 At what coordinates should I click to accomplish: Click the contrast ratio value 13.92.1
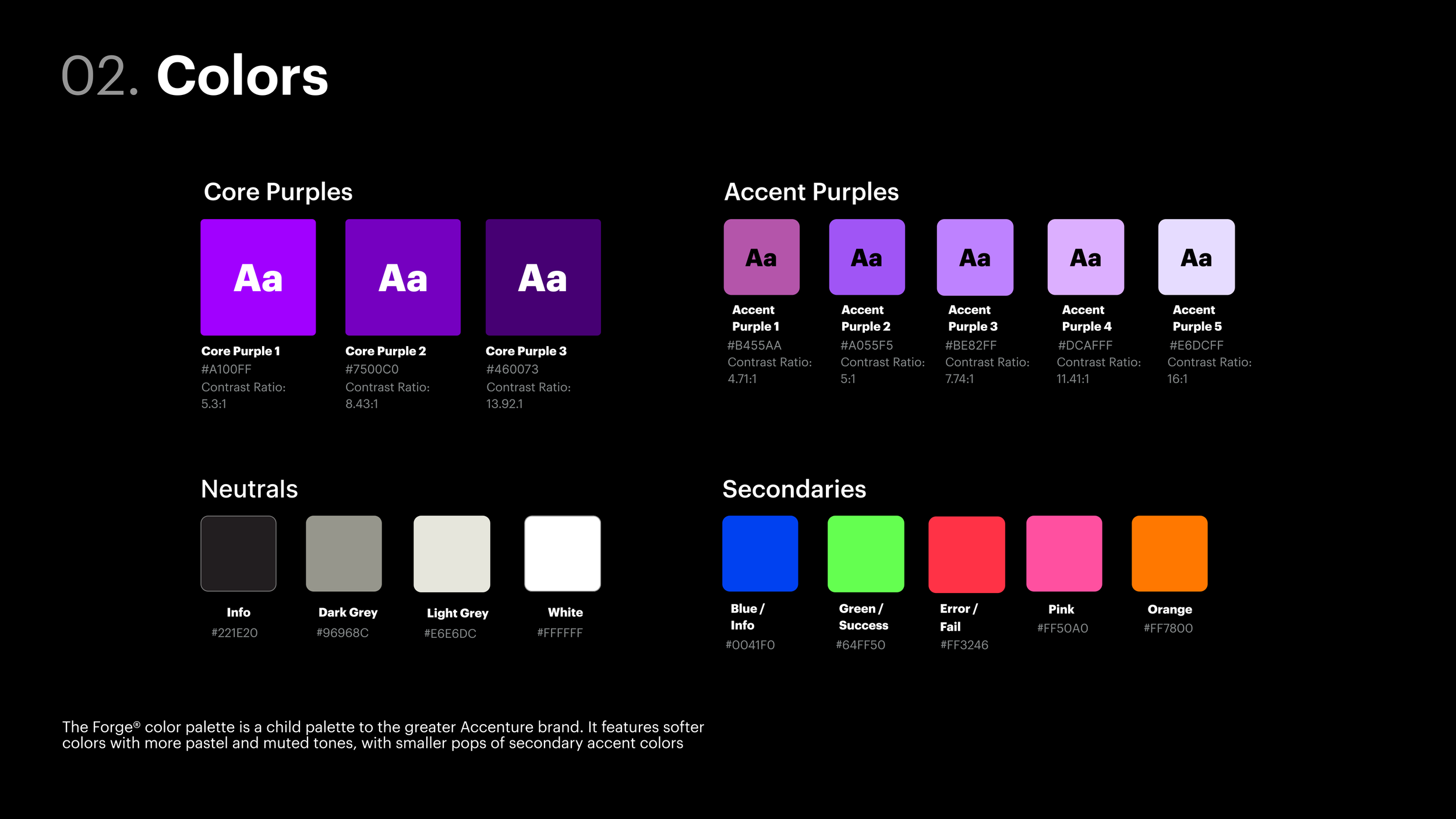(x=504, y=404)
